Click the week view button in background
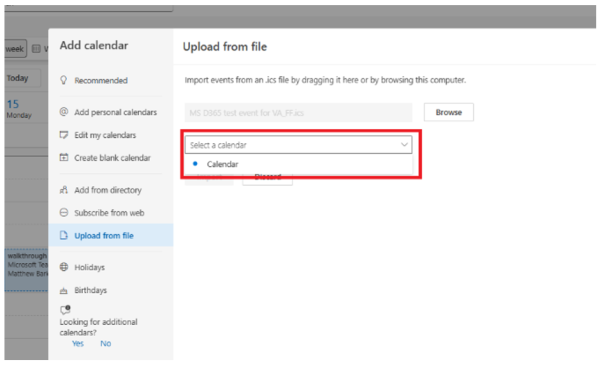600x369 pixels. coord(15,49)
